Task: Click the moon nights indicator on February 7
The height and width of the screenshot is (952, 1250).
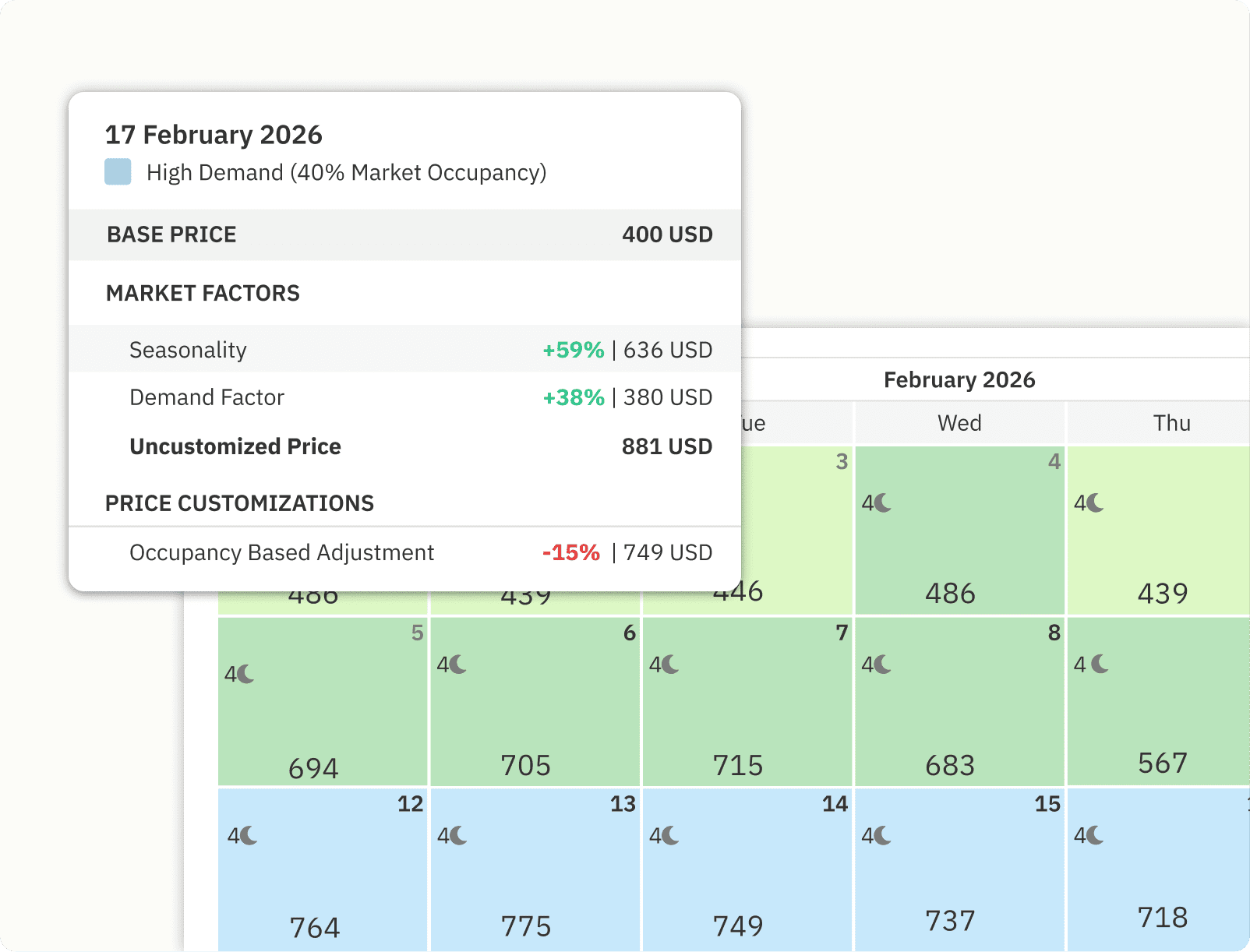Action: (x=664, y=666)
